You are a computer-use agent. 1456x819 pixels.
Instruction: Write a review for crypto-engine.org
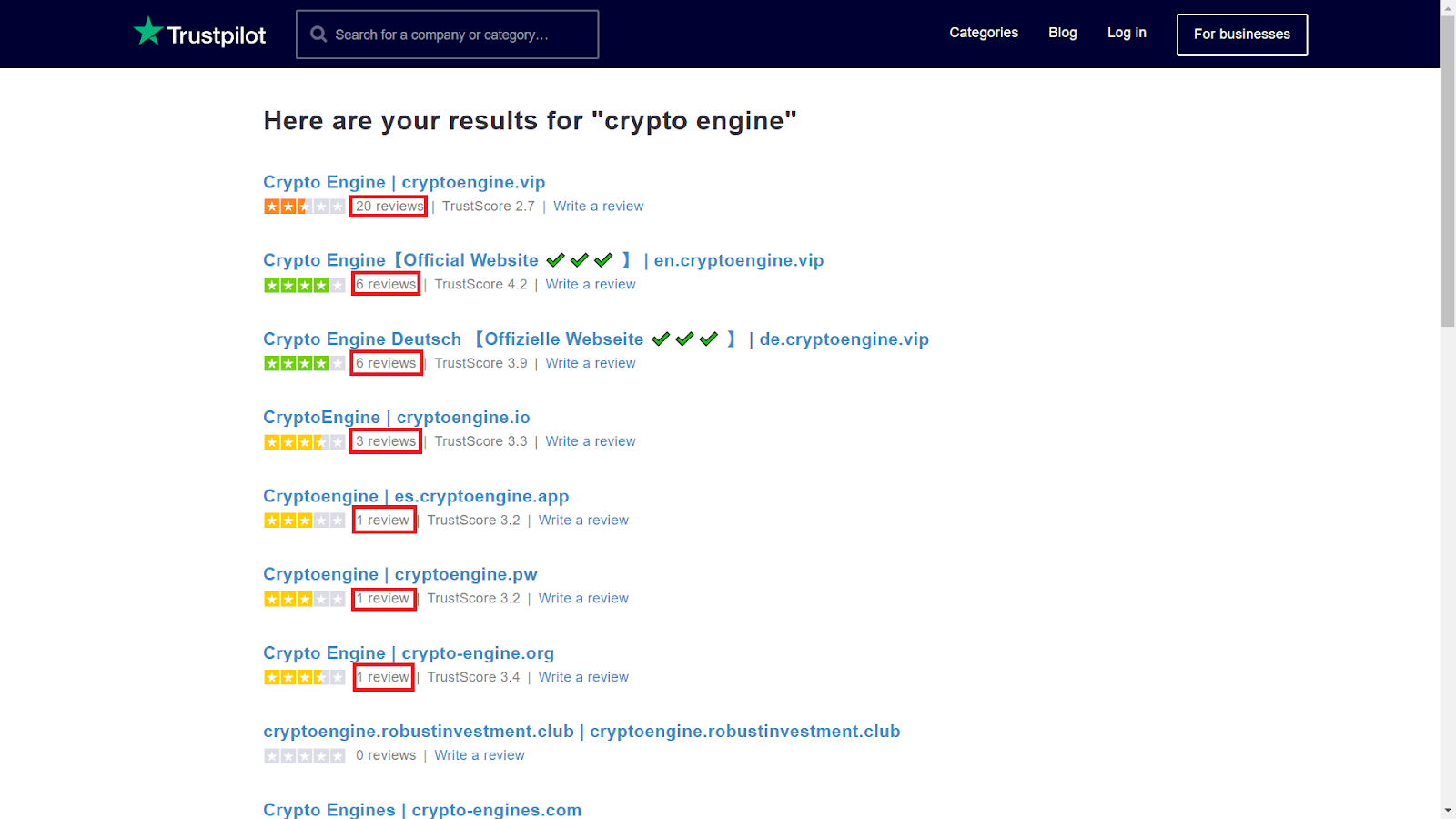pos(583,677)
